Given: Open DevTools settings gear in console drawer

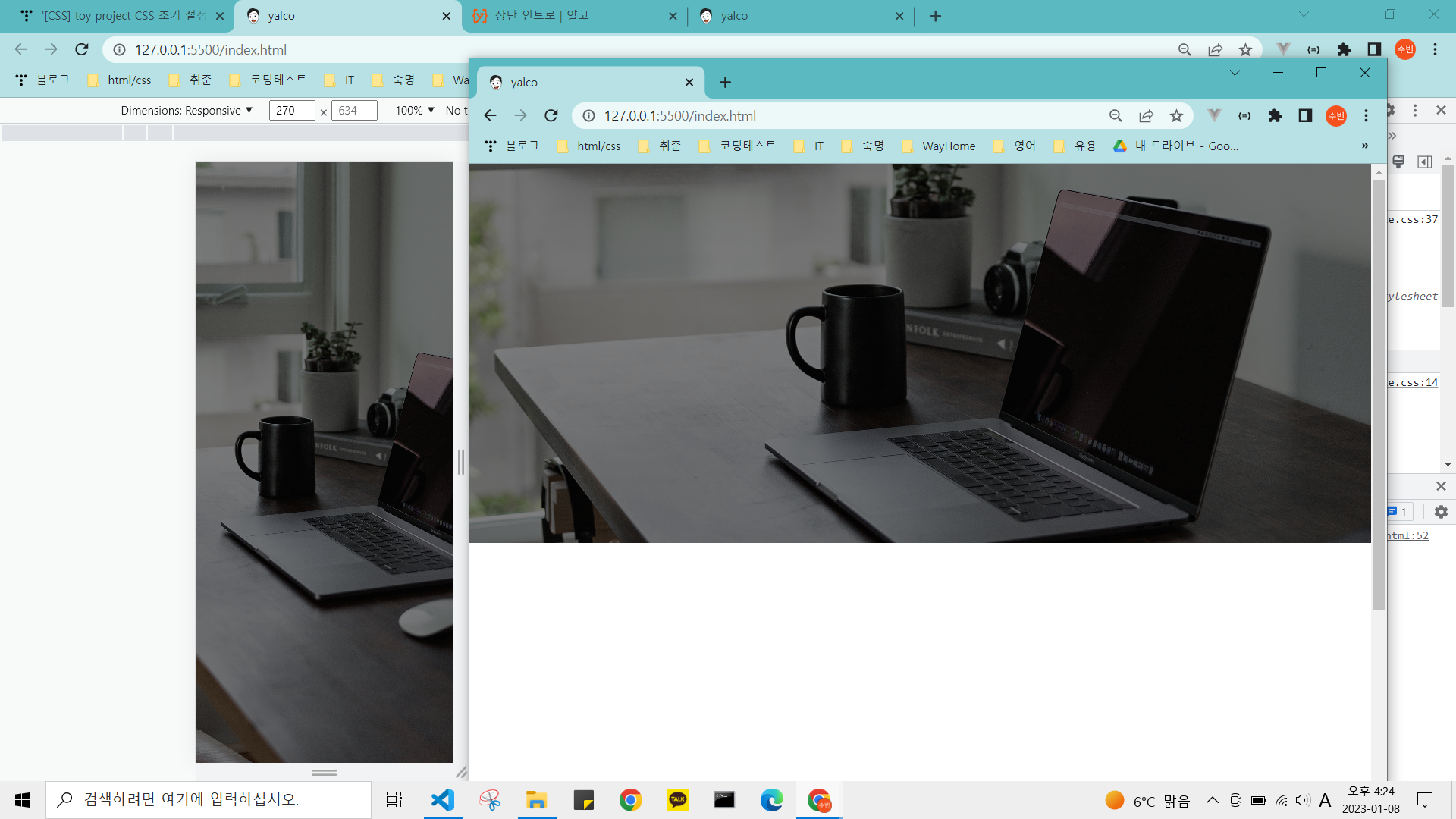Looking at the screenshot, I should pyautogui.click(x=1441, y=512).
